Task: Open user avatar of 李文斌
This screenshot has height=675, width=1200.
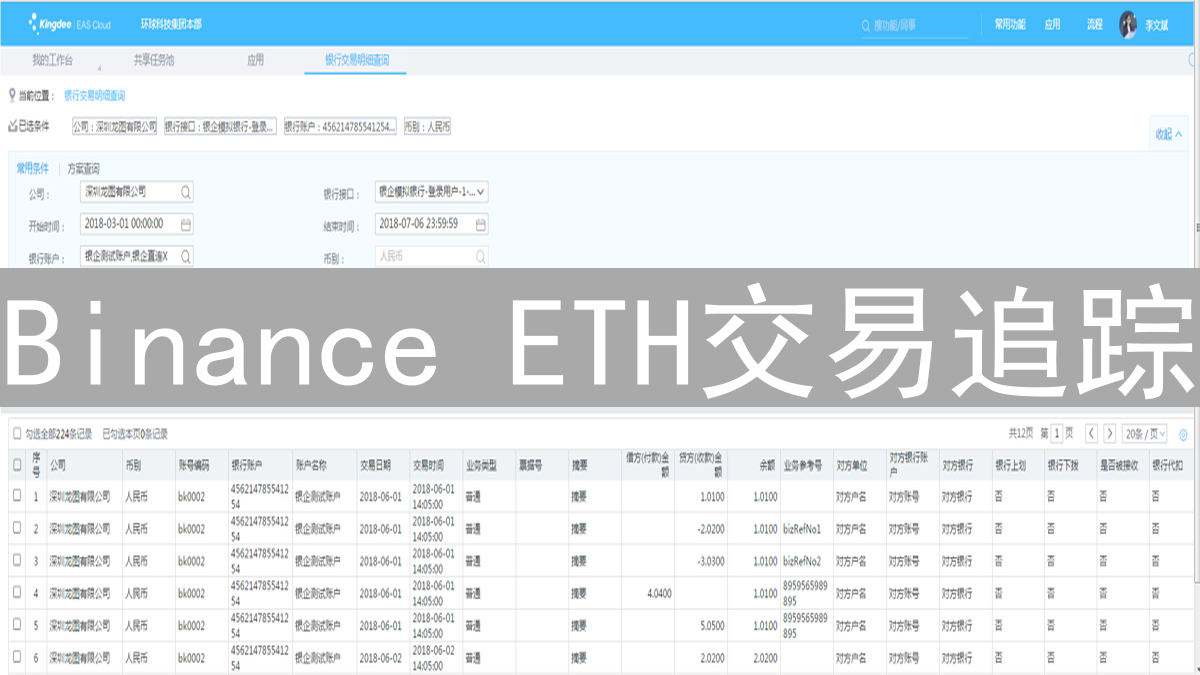Action: 1129,24
